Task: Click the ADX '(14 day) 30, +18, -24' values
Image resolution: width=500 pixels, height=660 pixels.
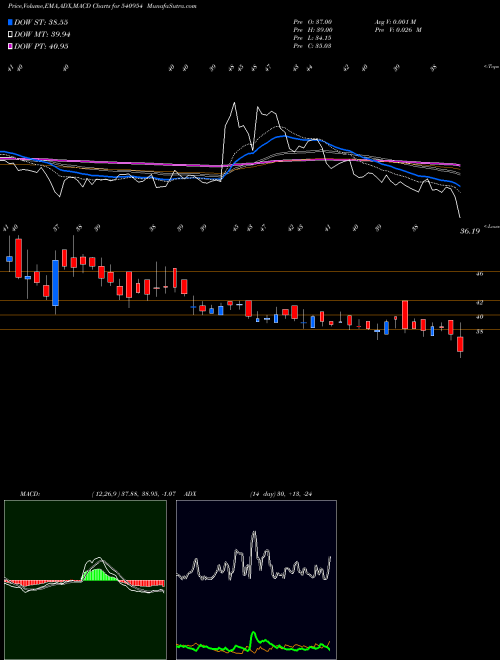Action: point(280,494)
